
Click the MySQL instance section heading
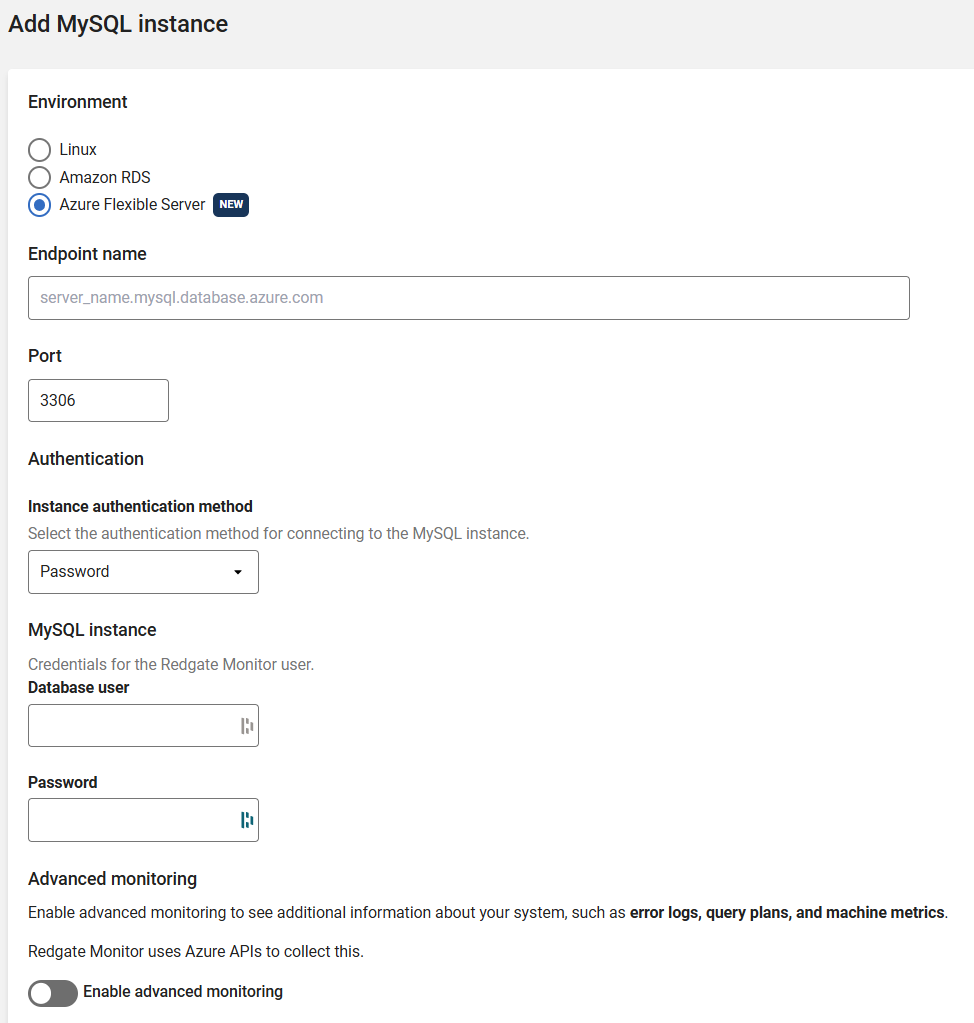tap(92, 630)
